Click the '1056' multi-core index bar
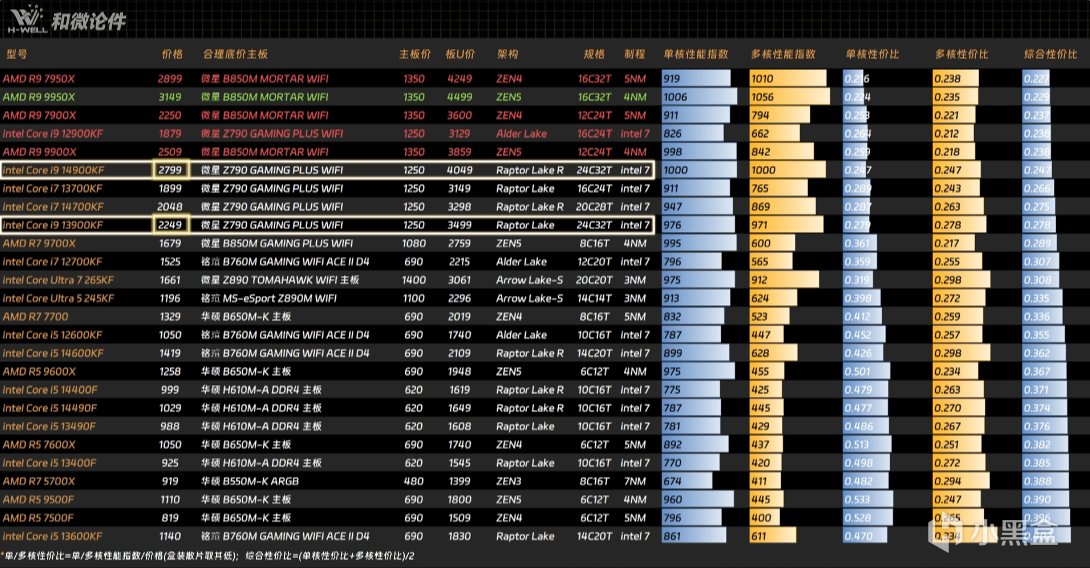Image resolution: width=1090 pixels, height=568 pixels. [790, 97]
